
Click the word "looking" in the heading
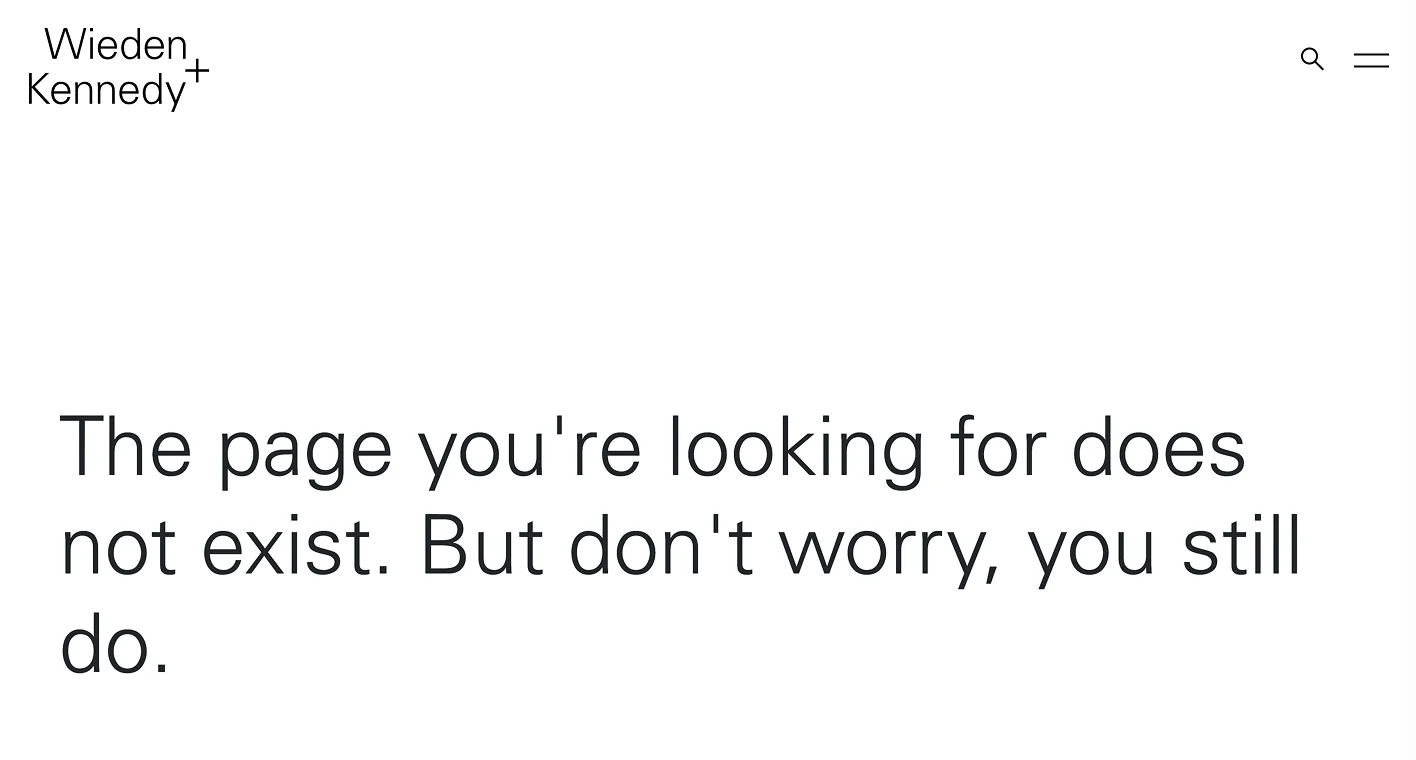pyautogui.click(x=796, y=449)
